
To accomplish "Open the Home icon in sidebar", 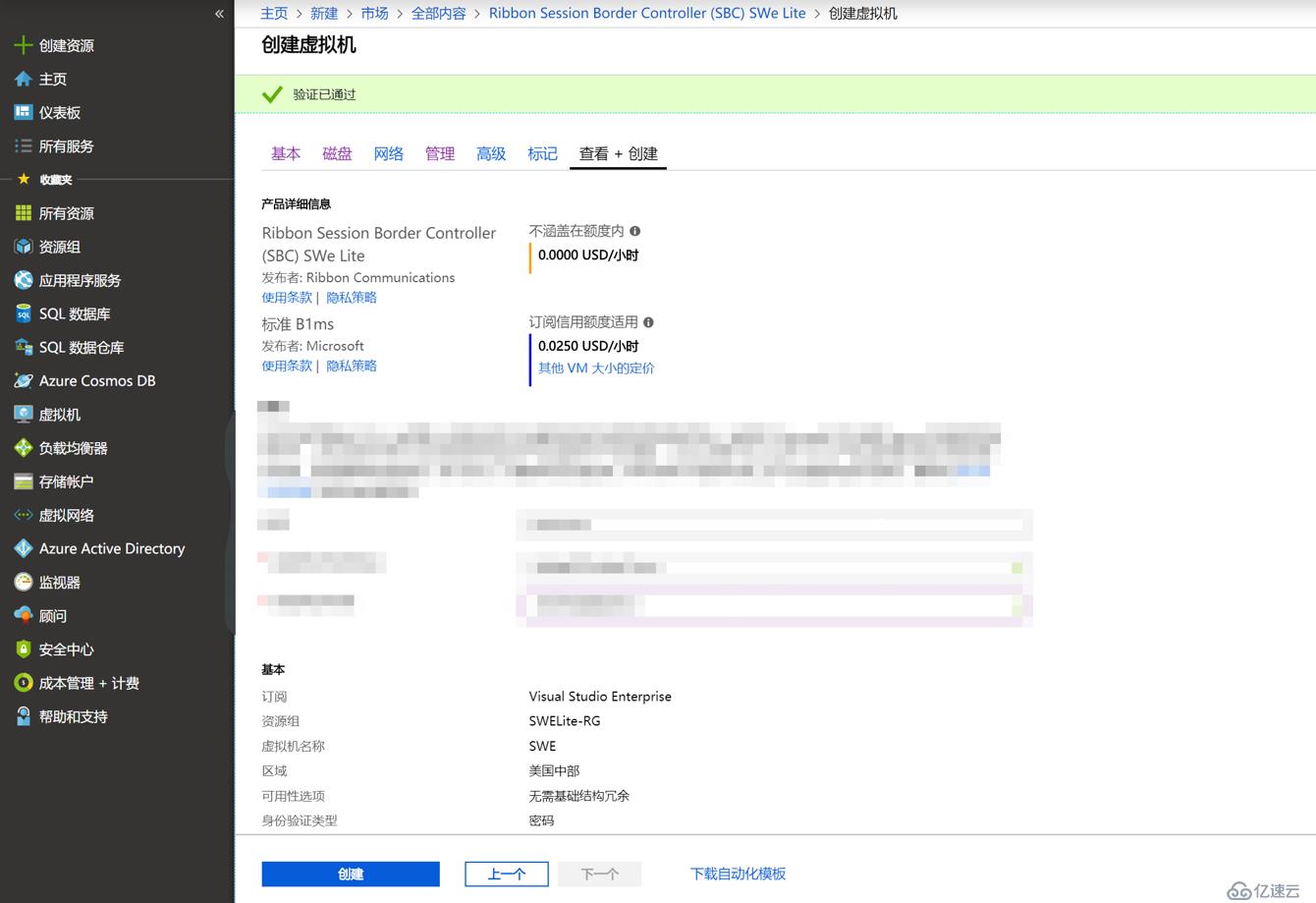I will tap(23, 79).
